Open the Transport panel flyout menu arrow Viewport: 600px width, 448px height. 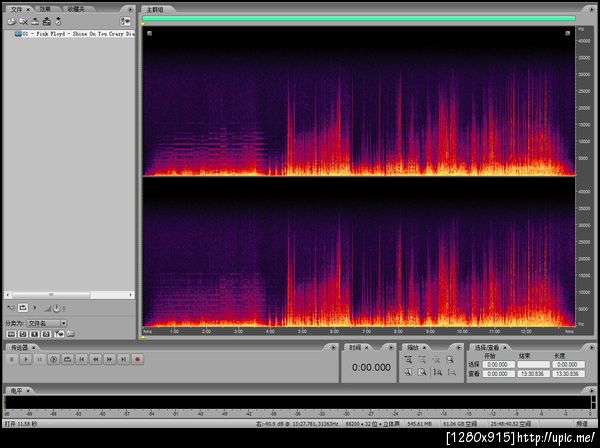(x=333, y=347)
